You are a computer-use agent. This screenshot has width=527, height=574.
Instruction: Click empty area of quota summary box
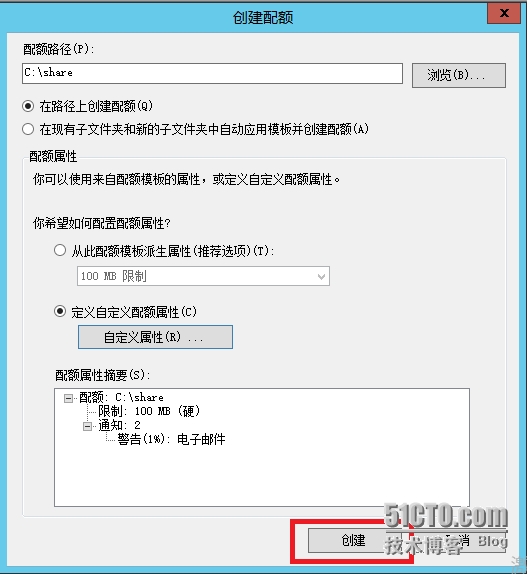click(262, 476)
